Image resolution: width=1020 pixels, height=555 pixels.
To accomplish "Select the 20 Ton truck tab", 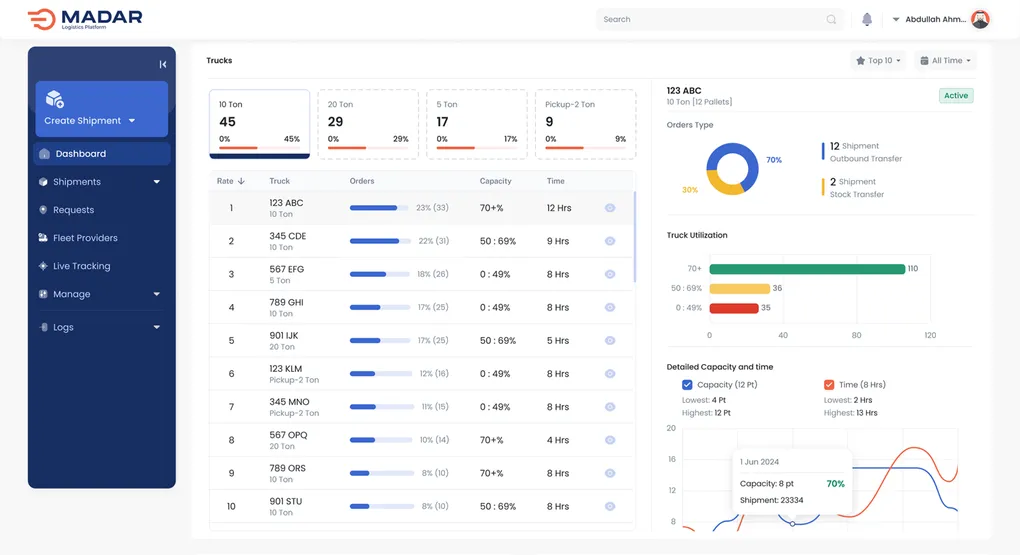I will (x=367, y=124).
